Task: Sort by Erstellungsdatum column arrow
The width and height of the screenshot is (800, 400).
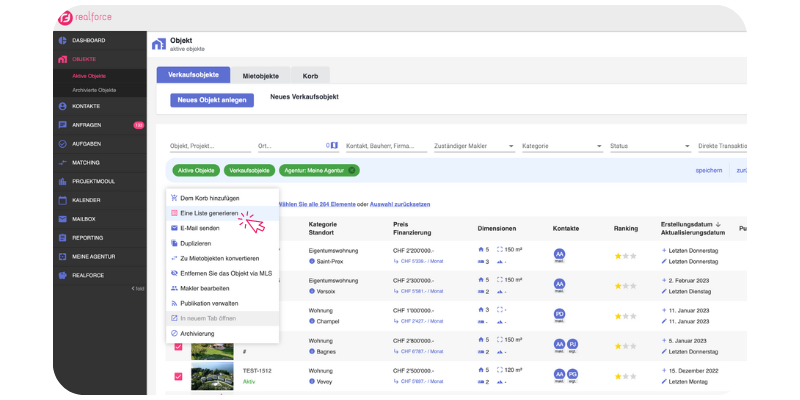Action: pyautogui.click(x=722, y=224)
